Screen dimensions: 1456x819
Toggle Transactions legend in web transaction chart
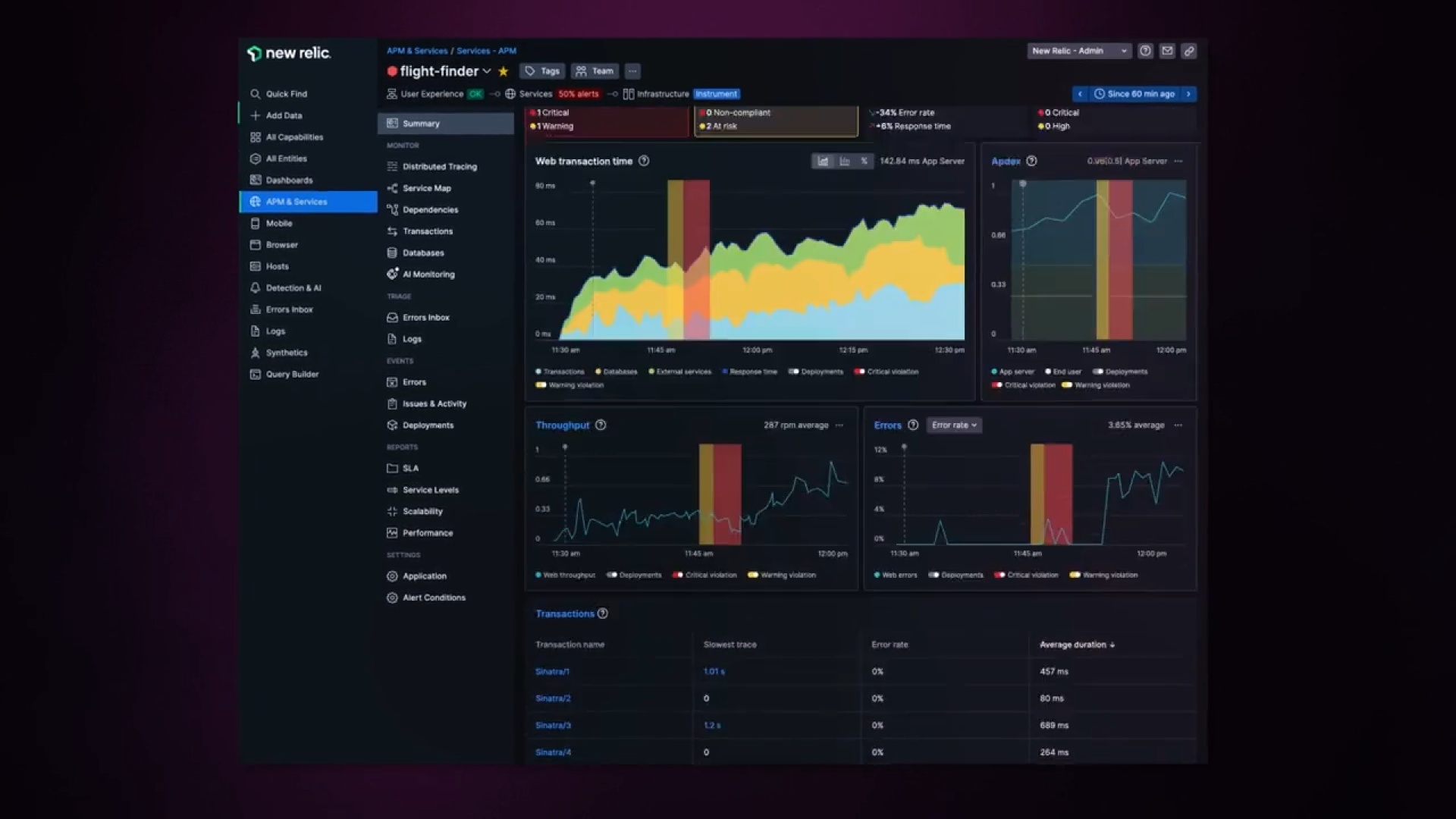(x=560, y=372)
